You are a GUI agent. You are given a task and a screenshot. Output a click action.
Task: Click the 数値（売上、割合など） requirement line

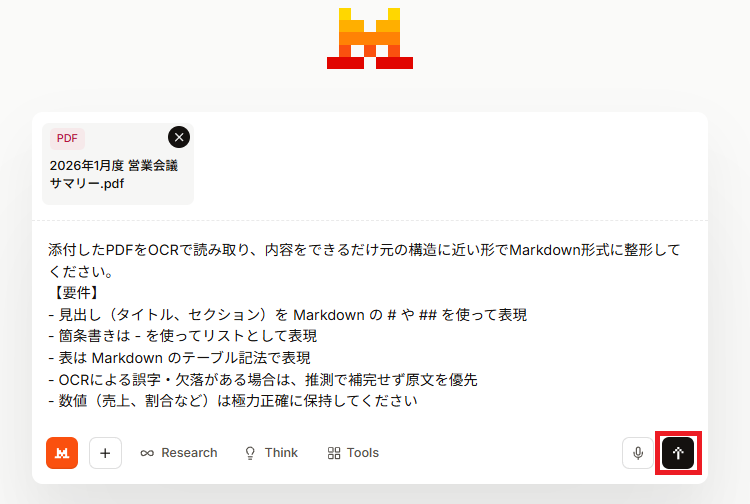[x=232, y=401]
